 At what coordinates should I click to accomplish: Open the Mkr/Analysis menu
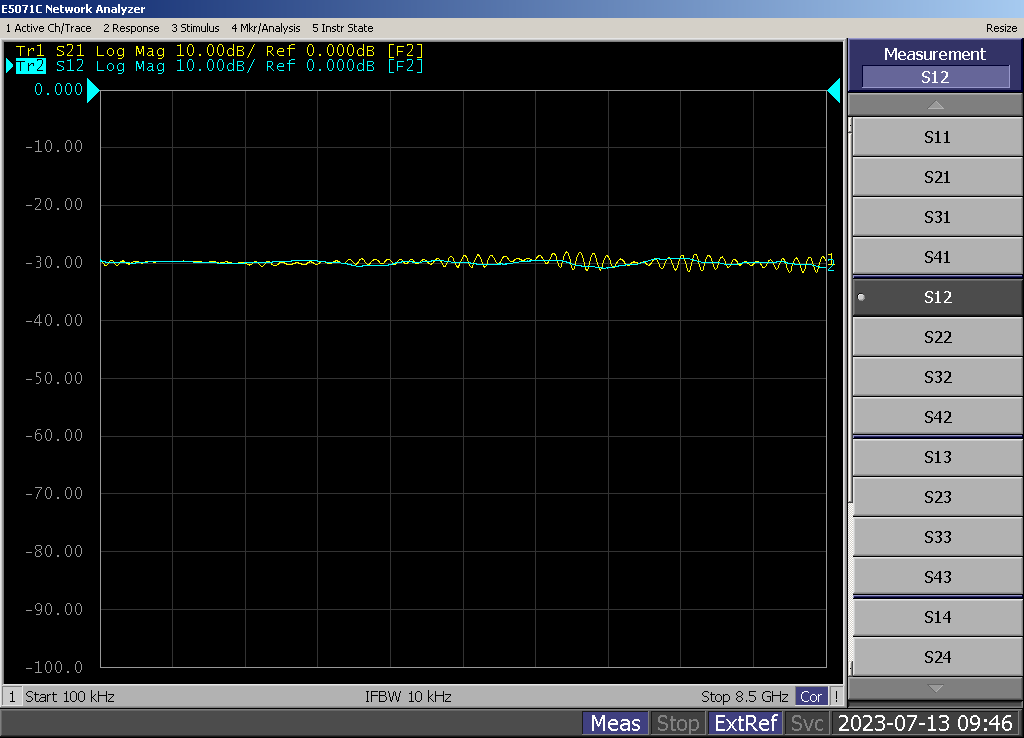pyautogui.click(x=266, y=28)
